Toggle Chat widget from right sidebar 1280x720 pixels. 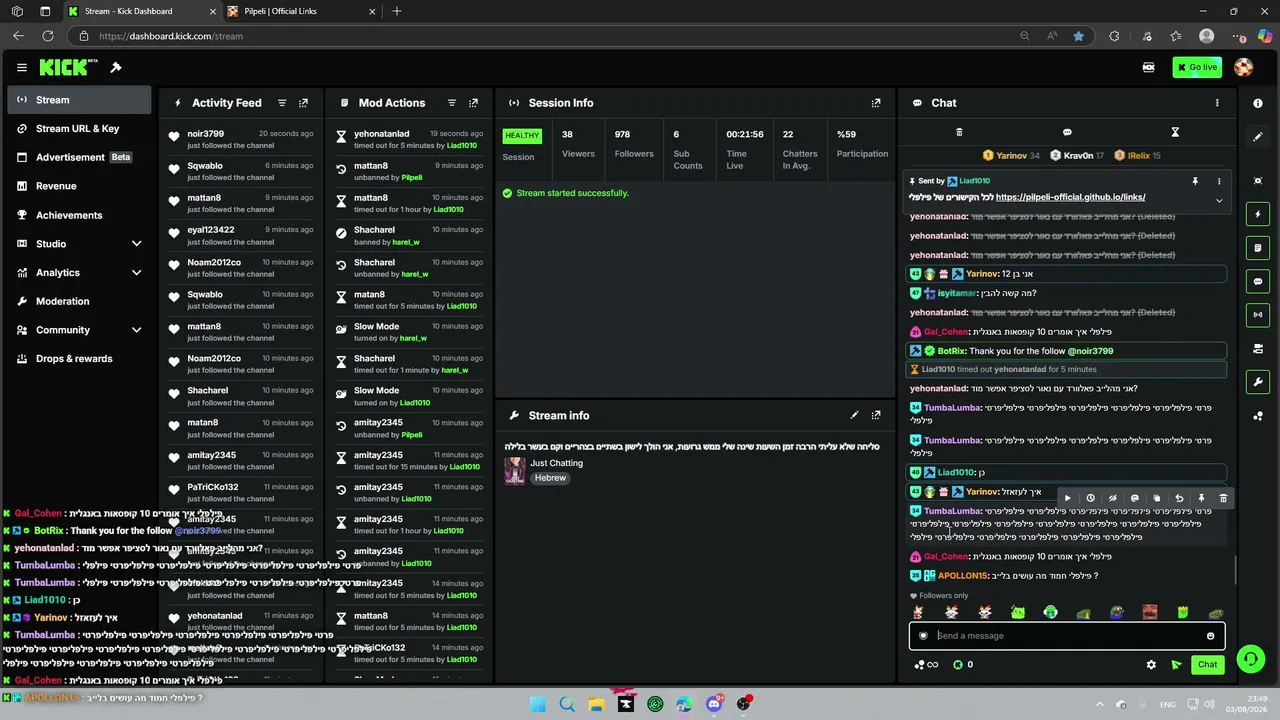pos(1258,282)
